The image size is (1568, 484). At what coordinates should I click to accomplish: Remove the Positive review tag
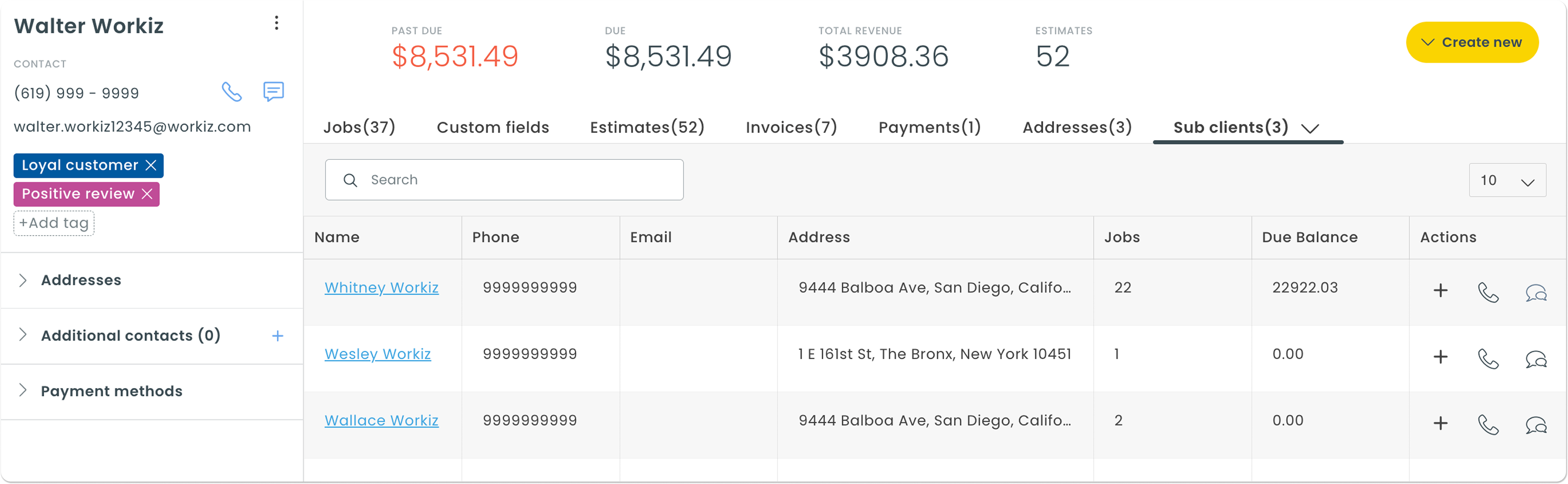click(x=147, y=194)
